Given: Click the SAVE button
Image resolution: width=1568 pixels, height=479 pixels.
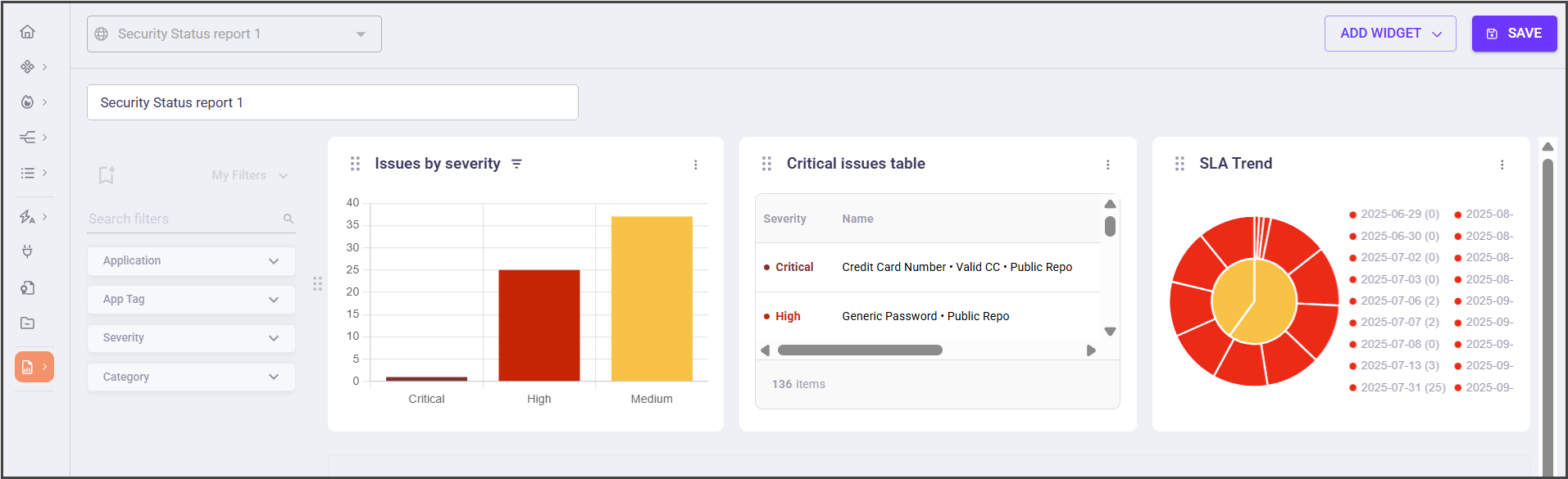Looking at the screenshot, I should pyautogui.click(x=1514, y=34).
